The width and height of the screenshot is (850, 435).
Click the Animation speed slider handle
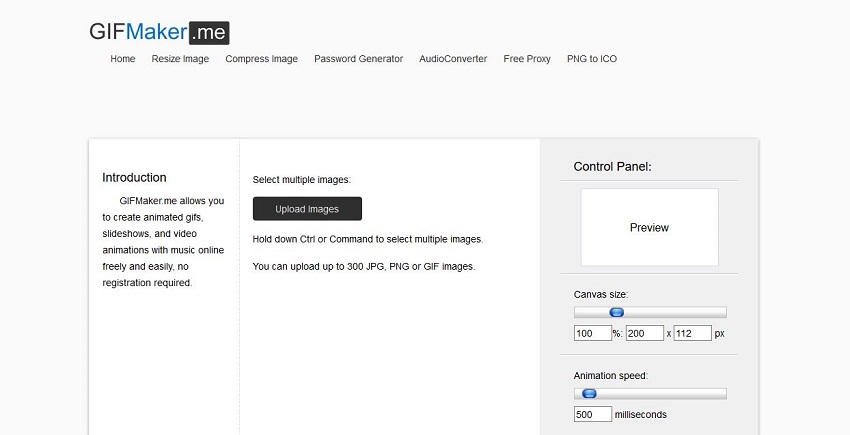click(589, 393)
